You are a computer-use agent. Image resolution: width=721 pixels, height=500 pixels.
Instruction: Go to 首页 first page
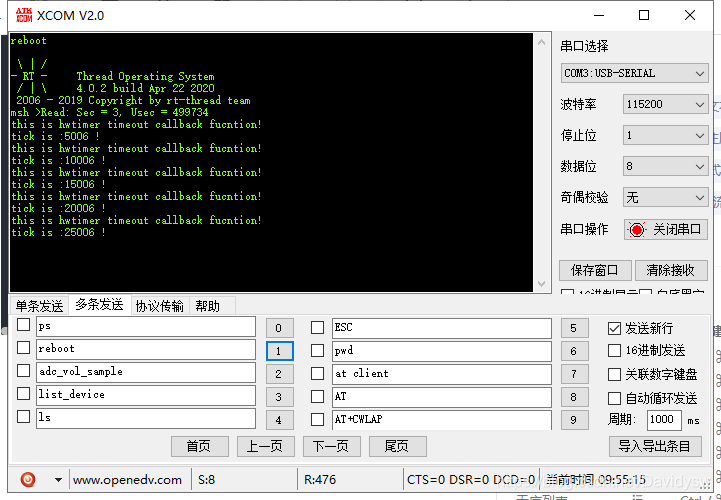coord(200,446)
